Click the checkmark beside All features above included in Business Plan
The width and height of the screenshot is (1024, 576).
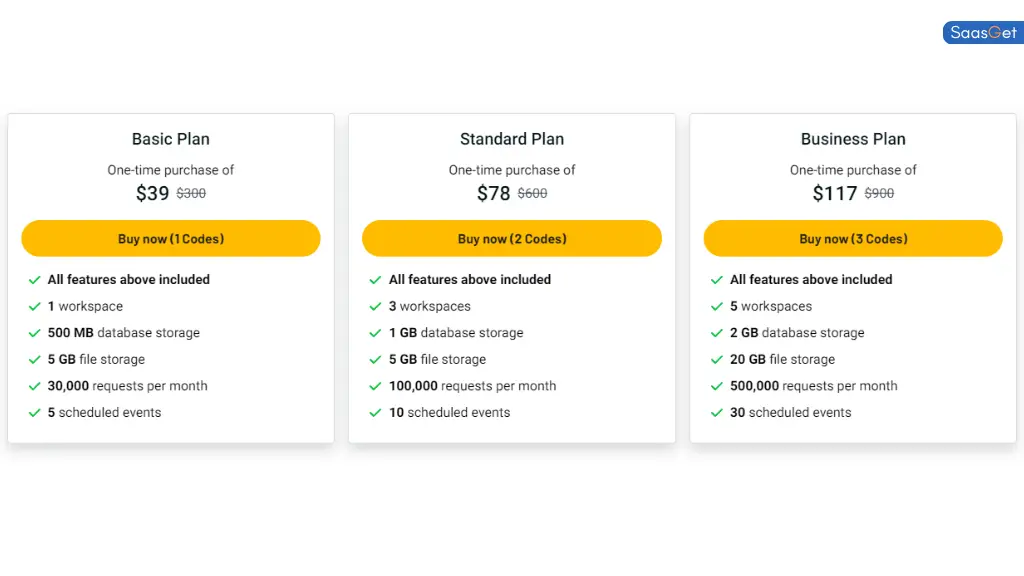coord(718,280)
